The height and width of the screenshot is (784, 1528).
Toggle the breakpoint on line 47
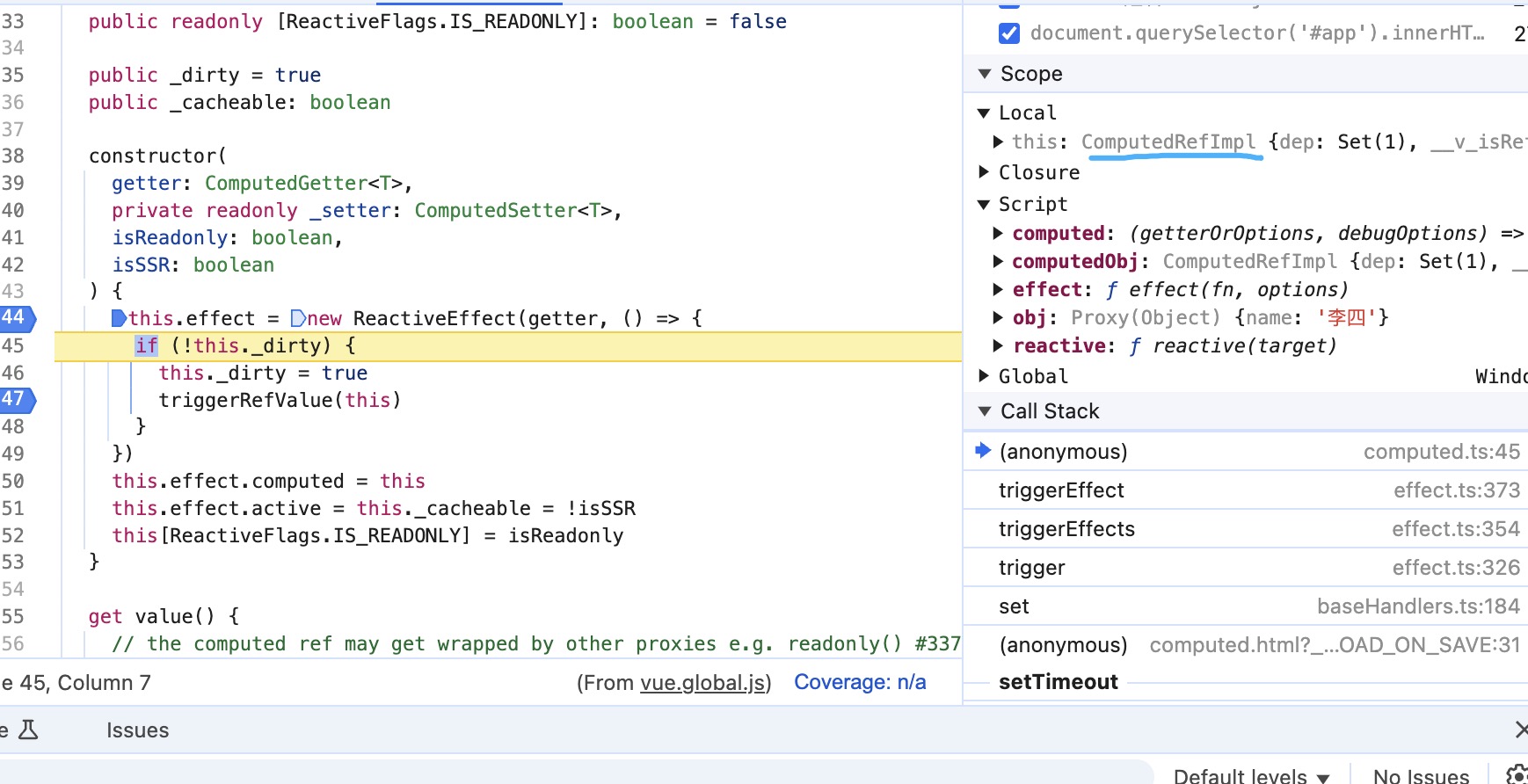pyautogui.click(x=14, y=399)
